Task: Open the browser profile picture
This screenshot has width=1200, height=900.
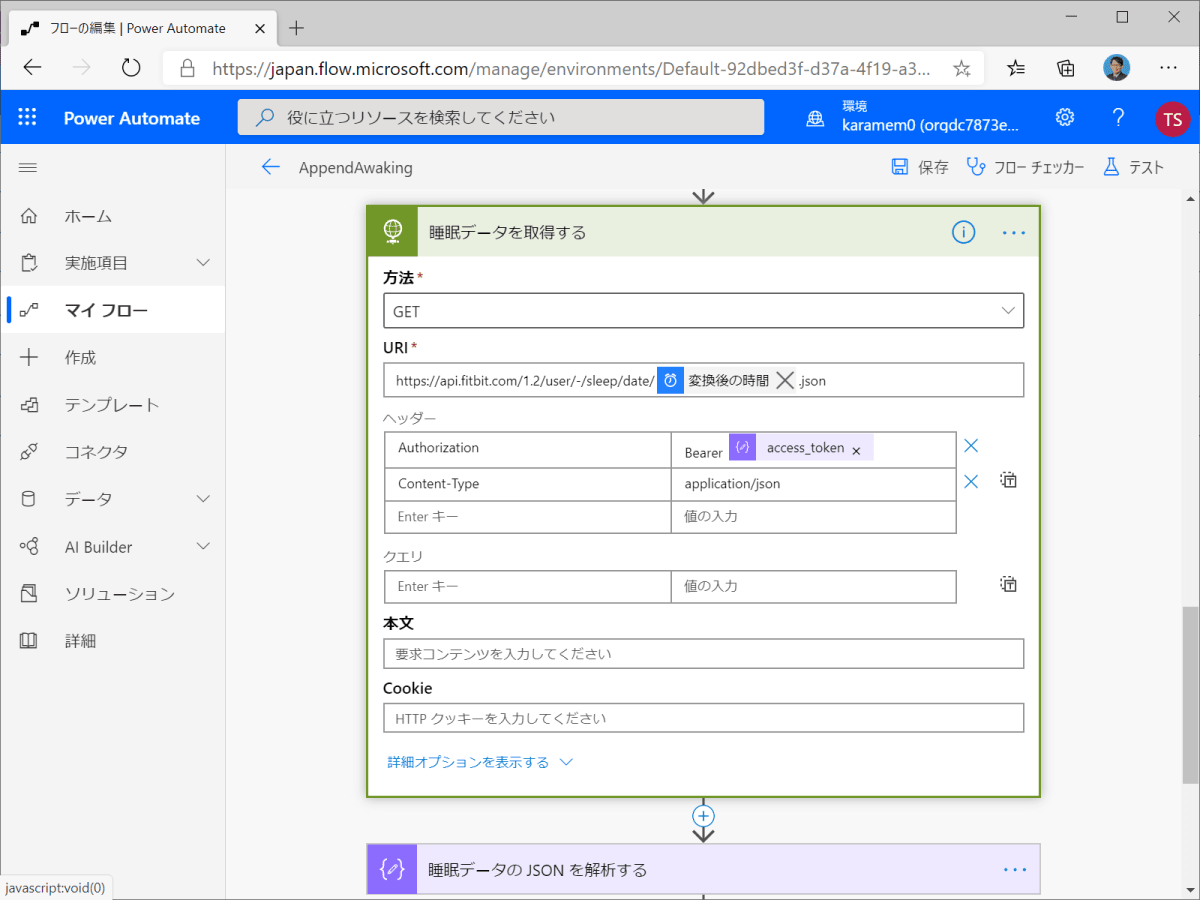Action: tap(1117, 68)
